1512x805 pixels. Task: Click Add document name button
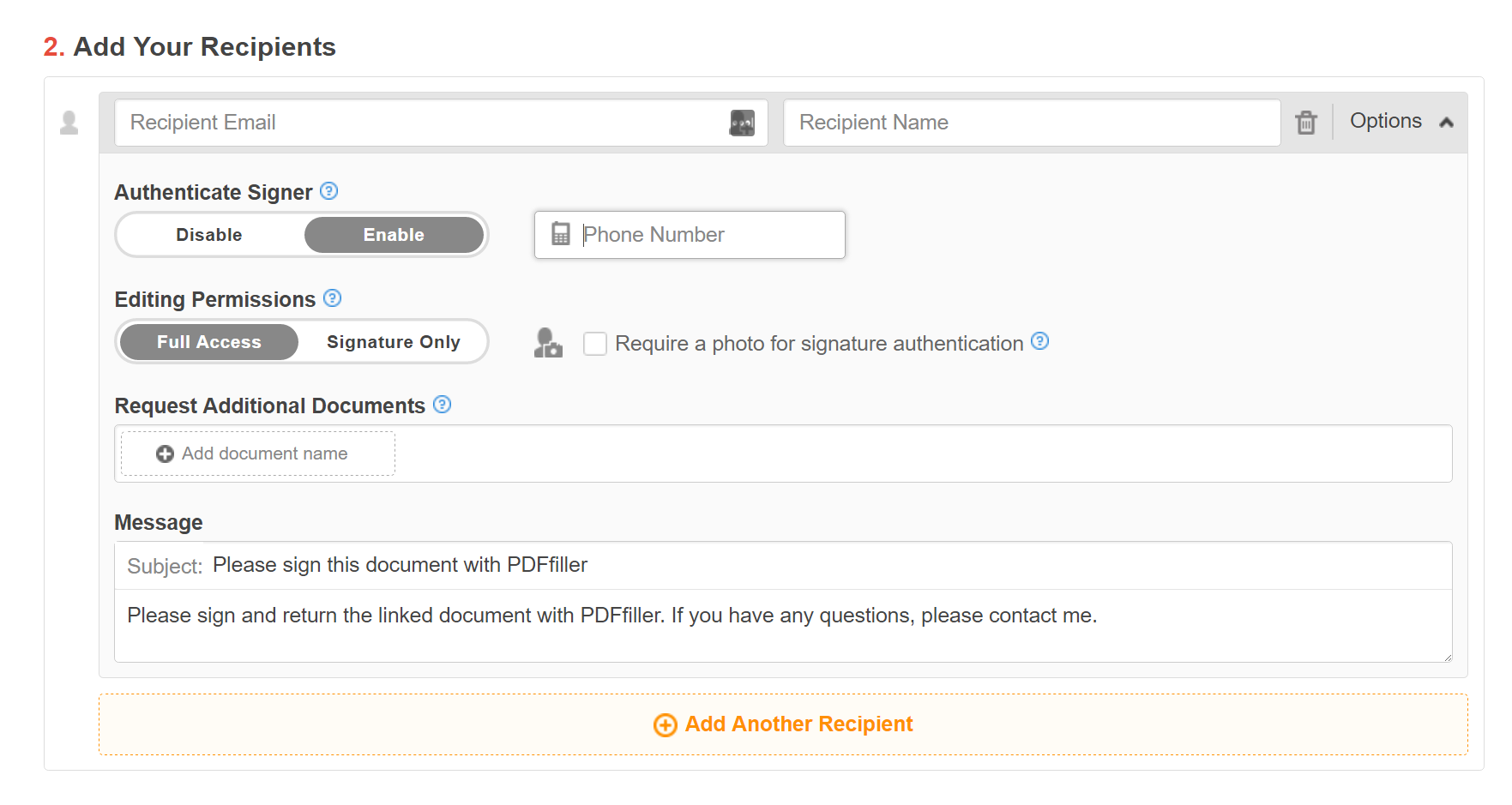258,454
